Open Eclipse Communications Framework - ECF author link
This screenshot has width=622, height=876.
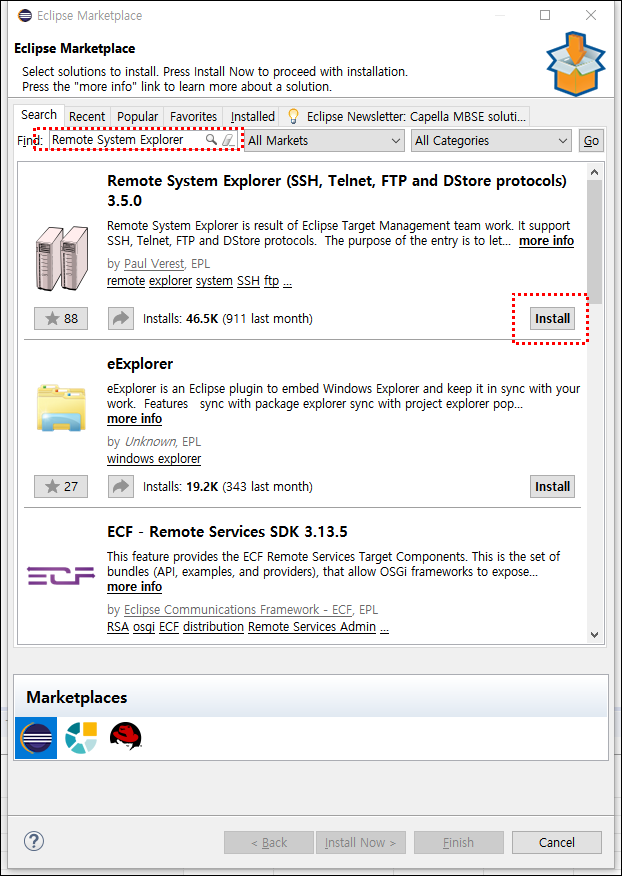pos(239,610)
